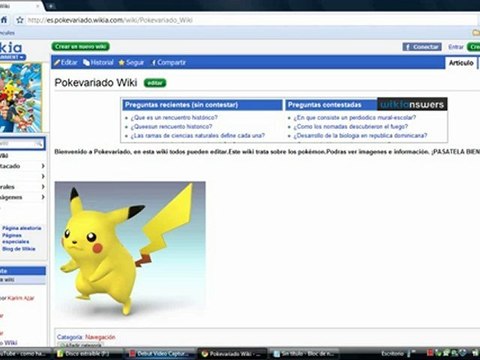Open the 'Página aleatoria' sidebar link
Viewport: 480px width, 360px height.
click(22, 228)
